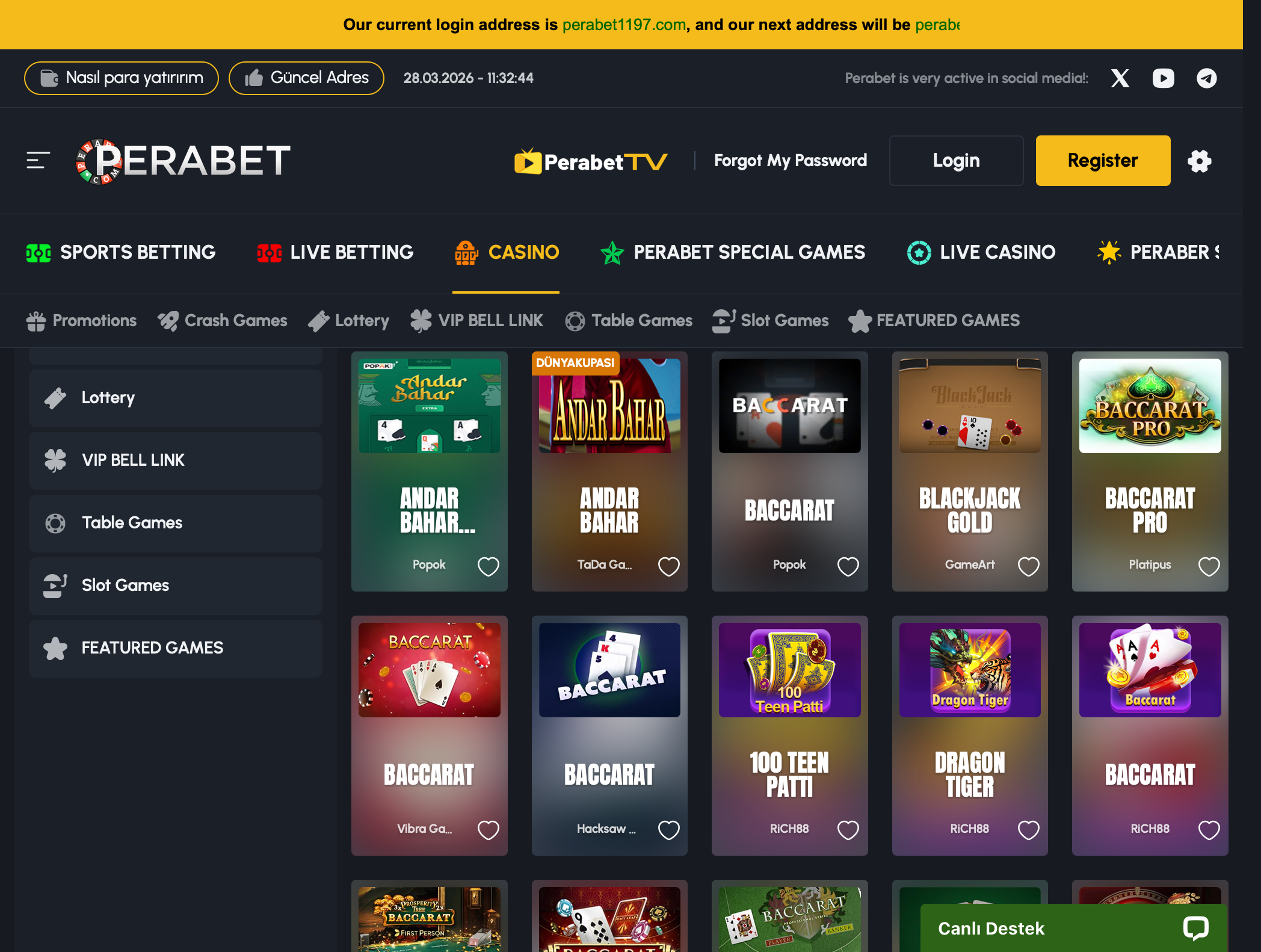Click the rocket icon next to Crash Games

pyautogui.click(x=168, y=321)
